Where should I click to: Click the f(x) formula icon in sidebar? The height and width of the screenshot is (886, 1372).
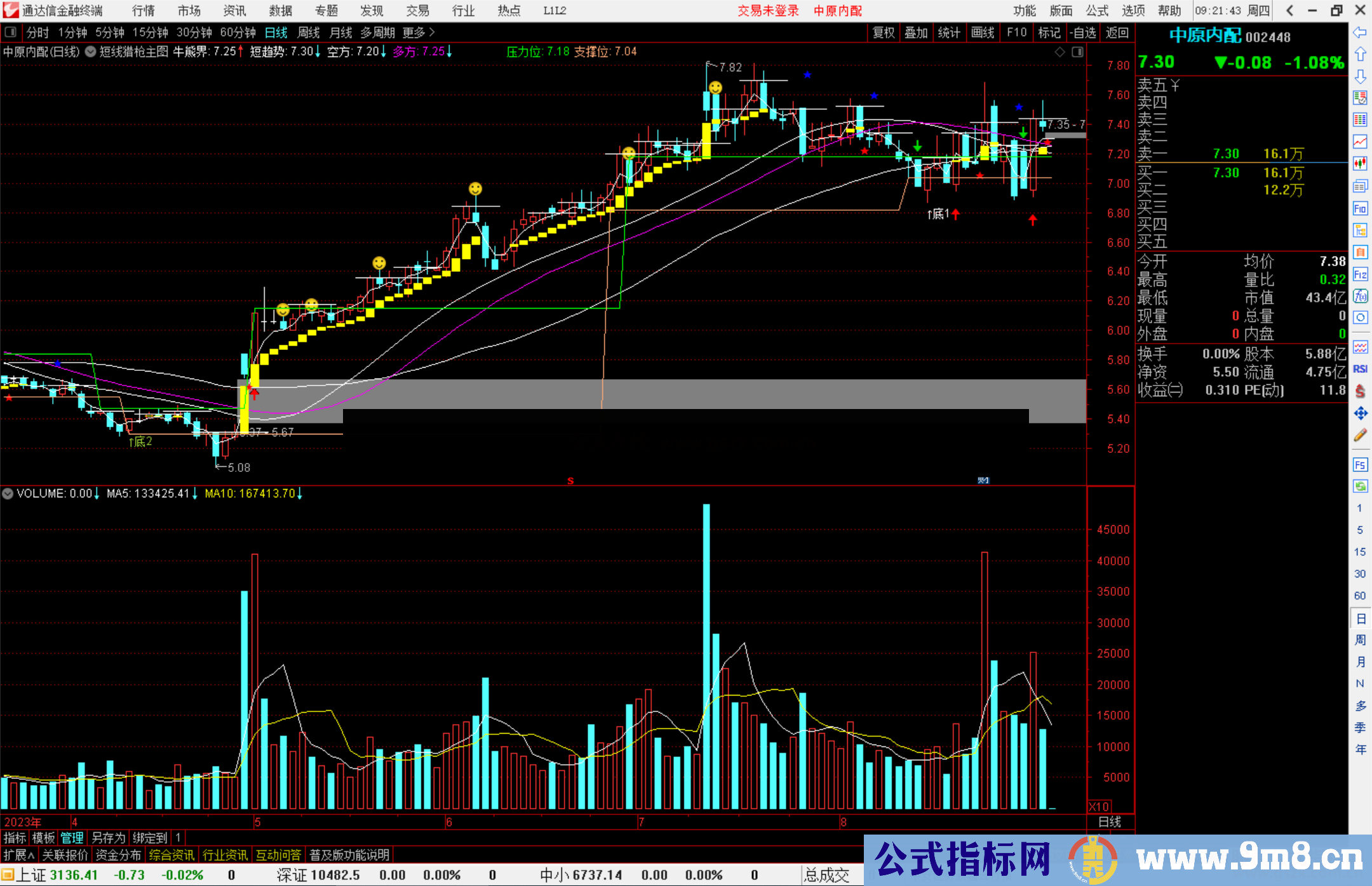pyautogui.click(x=1360, y=296)
